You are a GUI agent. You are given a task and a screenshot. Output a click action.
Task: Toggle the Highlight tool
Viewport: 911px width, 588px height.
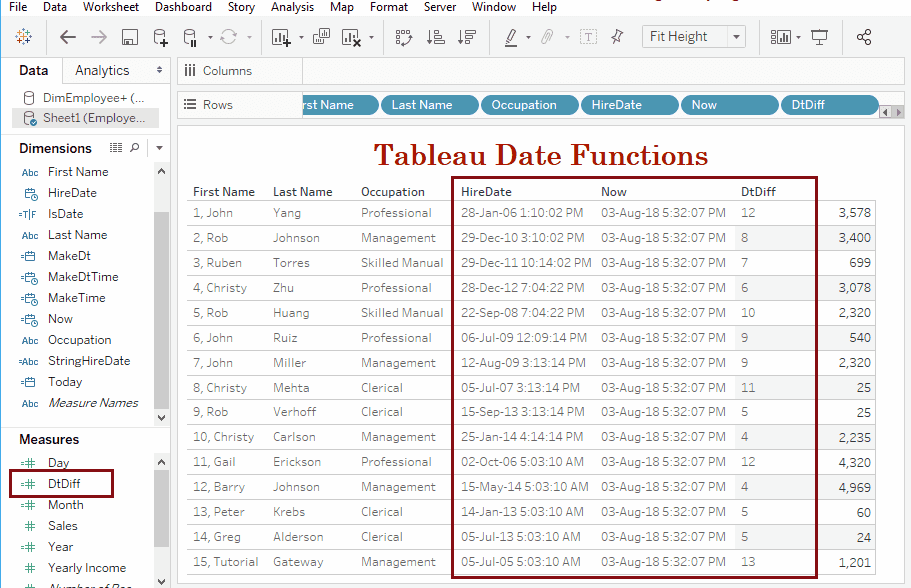(x=511, y=37)
